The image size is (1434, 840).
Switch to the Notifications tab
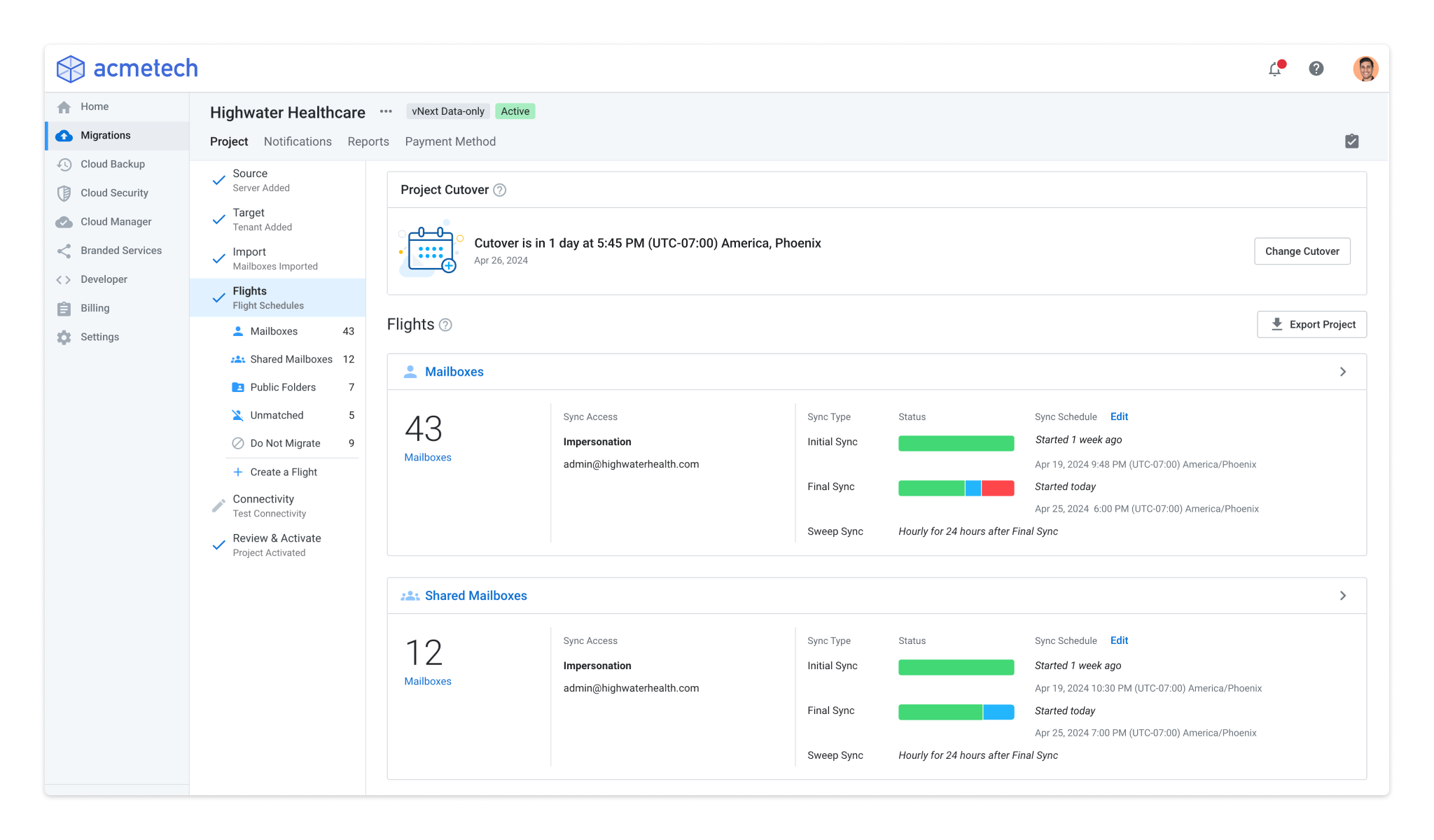(298, 141)
